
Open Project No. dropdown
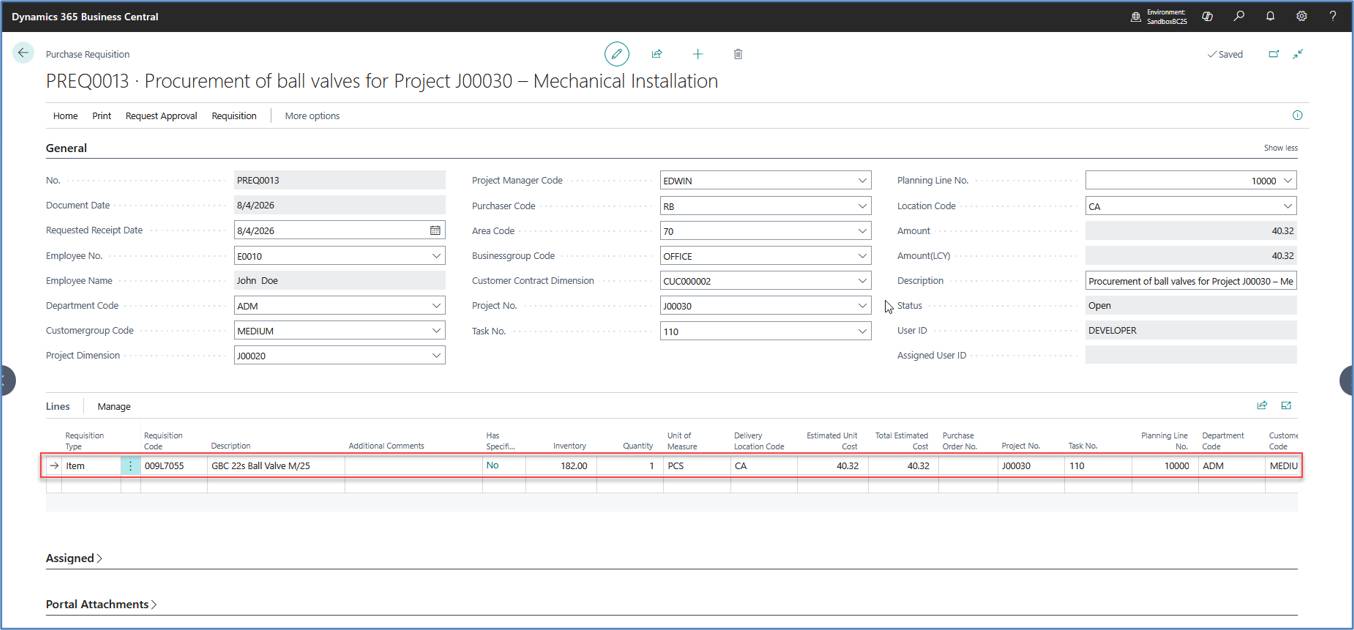click(x=862, y=306)
